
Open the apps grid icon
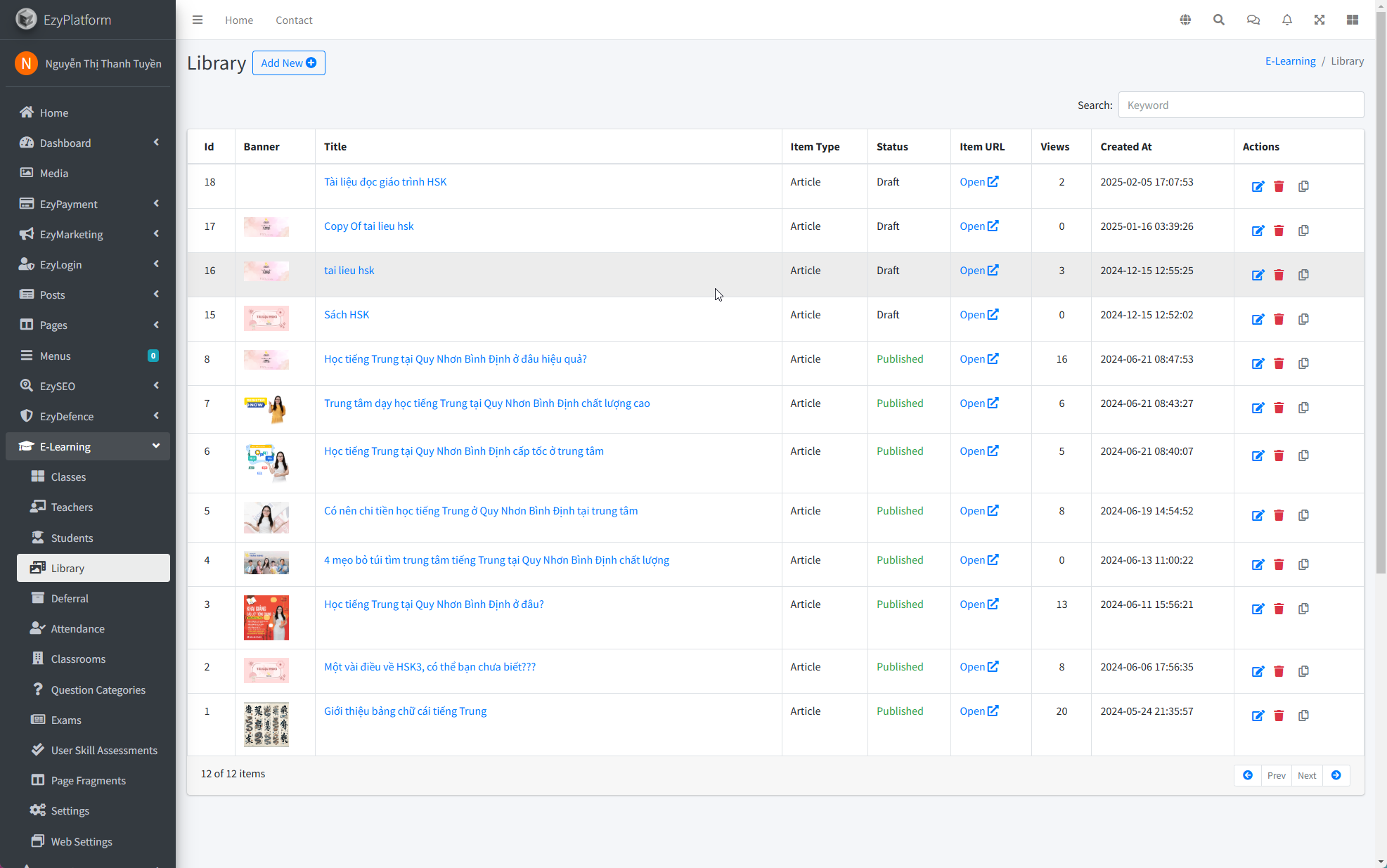(x=1353, y=20)
